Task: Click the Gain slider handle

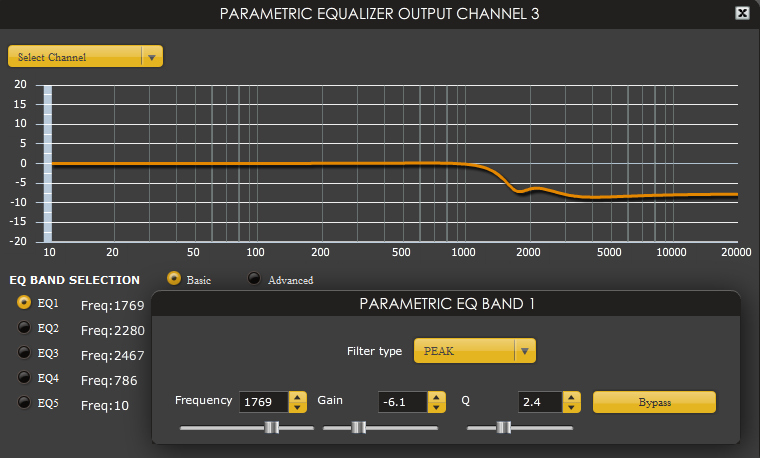Action: [x=359, y=427]
